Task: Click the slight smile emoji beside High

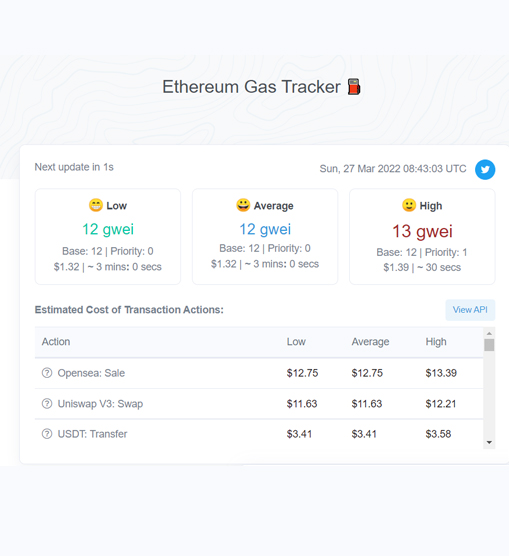Action: coord(409,205)
